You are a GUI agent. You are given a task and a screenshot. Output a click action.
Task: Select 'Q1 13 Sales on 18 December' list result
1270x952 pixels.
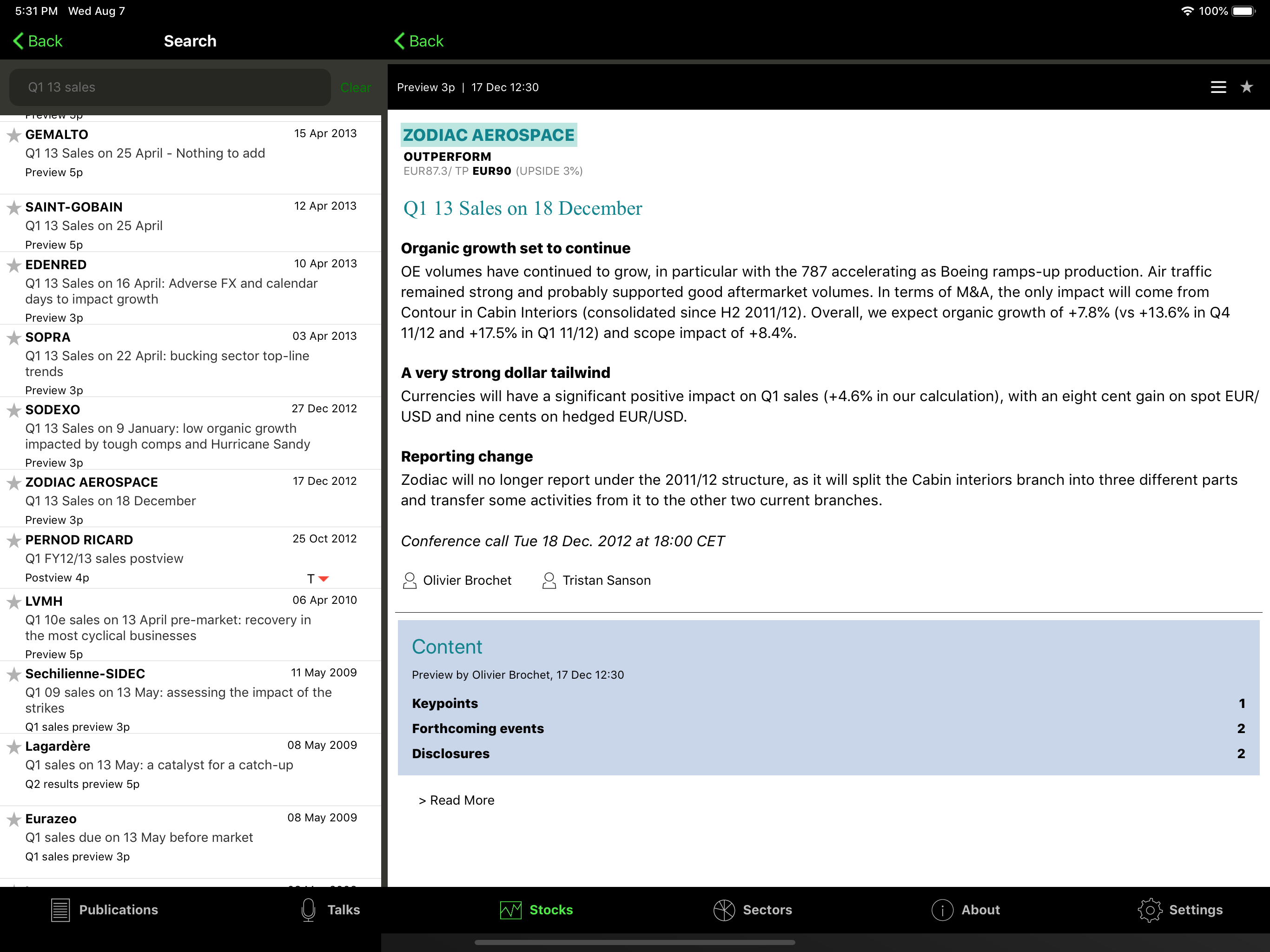pos(191,498)
